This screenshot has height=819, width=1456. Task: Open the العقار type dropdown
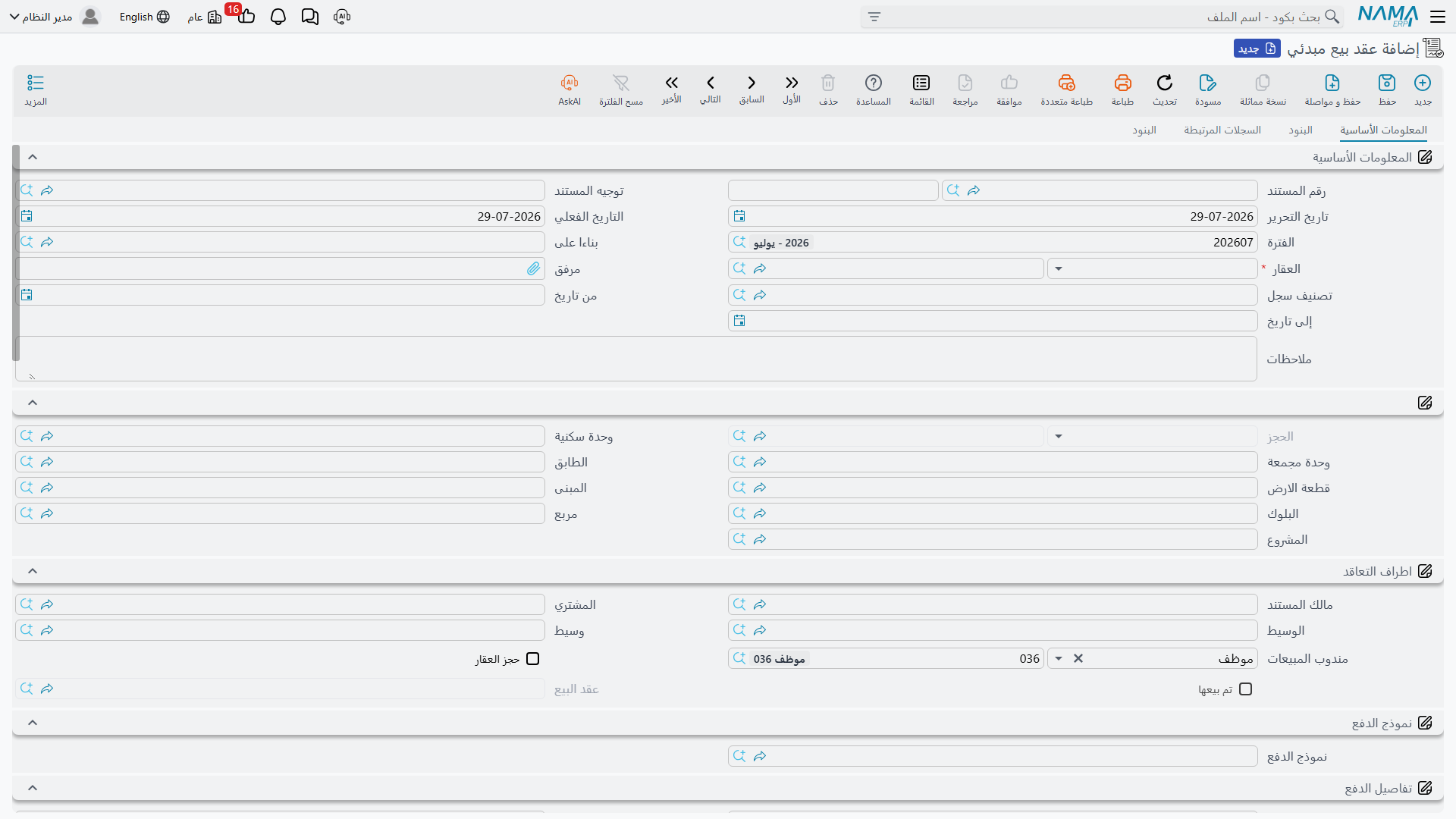coord(1059,268)
